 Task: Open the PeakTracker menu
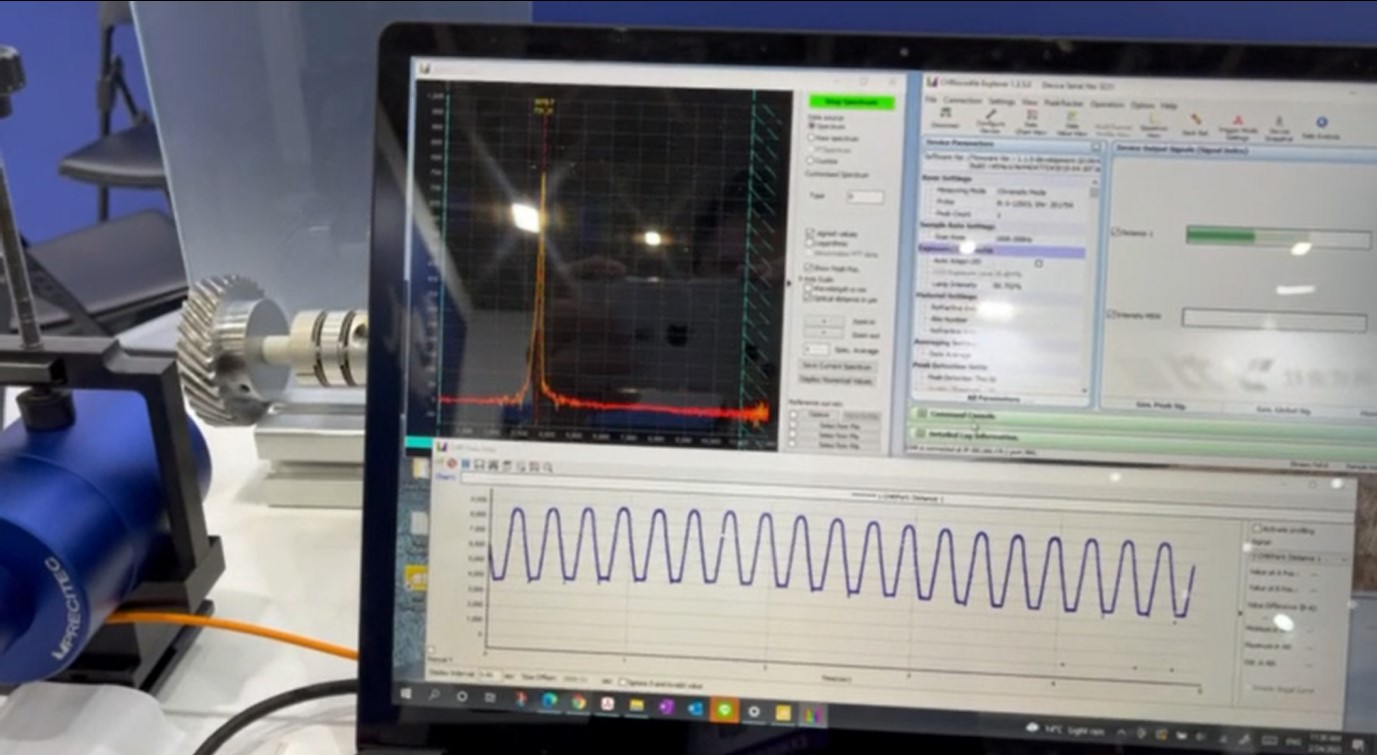1063,103
